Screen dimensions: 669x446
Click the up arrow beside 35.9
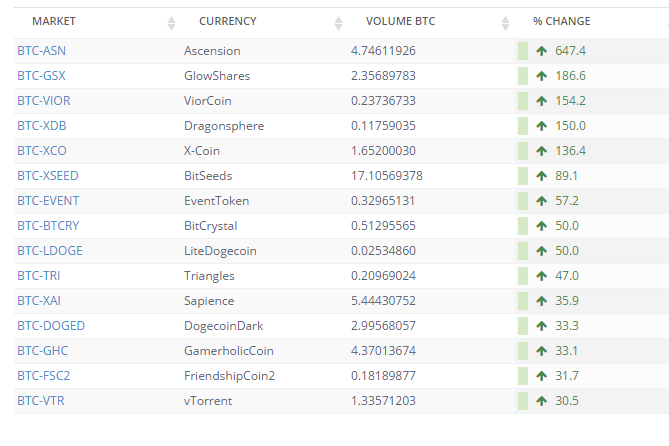pyautogui.click(x=541, y=301)
